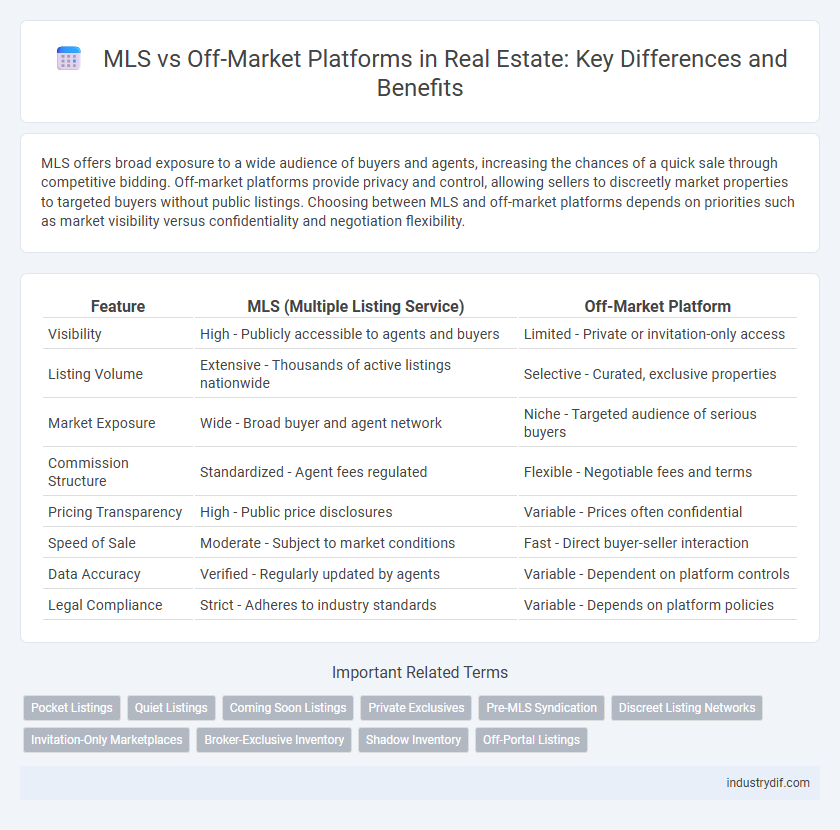Click 'High - Publicly accessible to agents and buyers'
This screenshot has width=840, height=830.
[349, 334]
